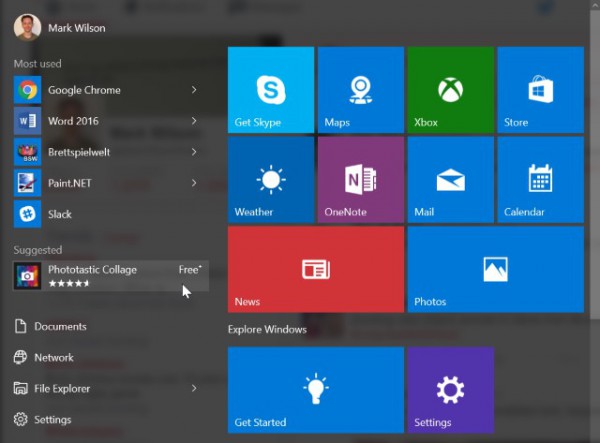Open the Weather tile
Screen dimensions: 600x443
click(271, 180)
